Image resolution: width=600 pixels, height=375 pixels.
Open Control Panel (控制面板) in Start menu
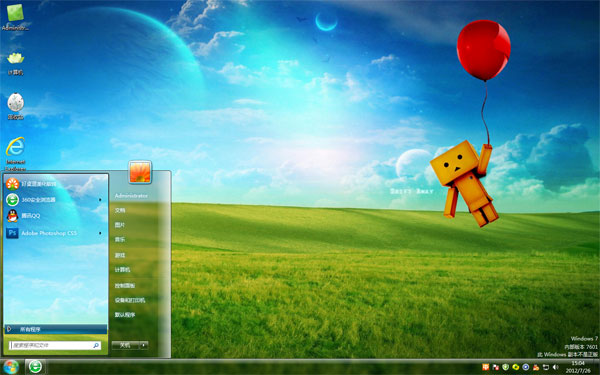(x=125, y=285)
